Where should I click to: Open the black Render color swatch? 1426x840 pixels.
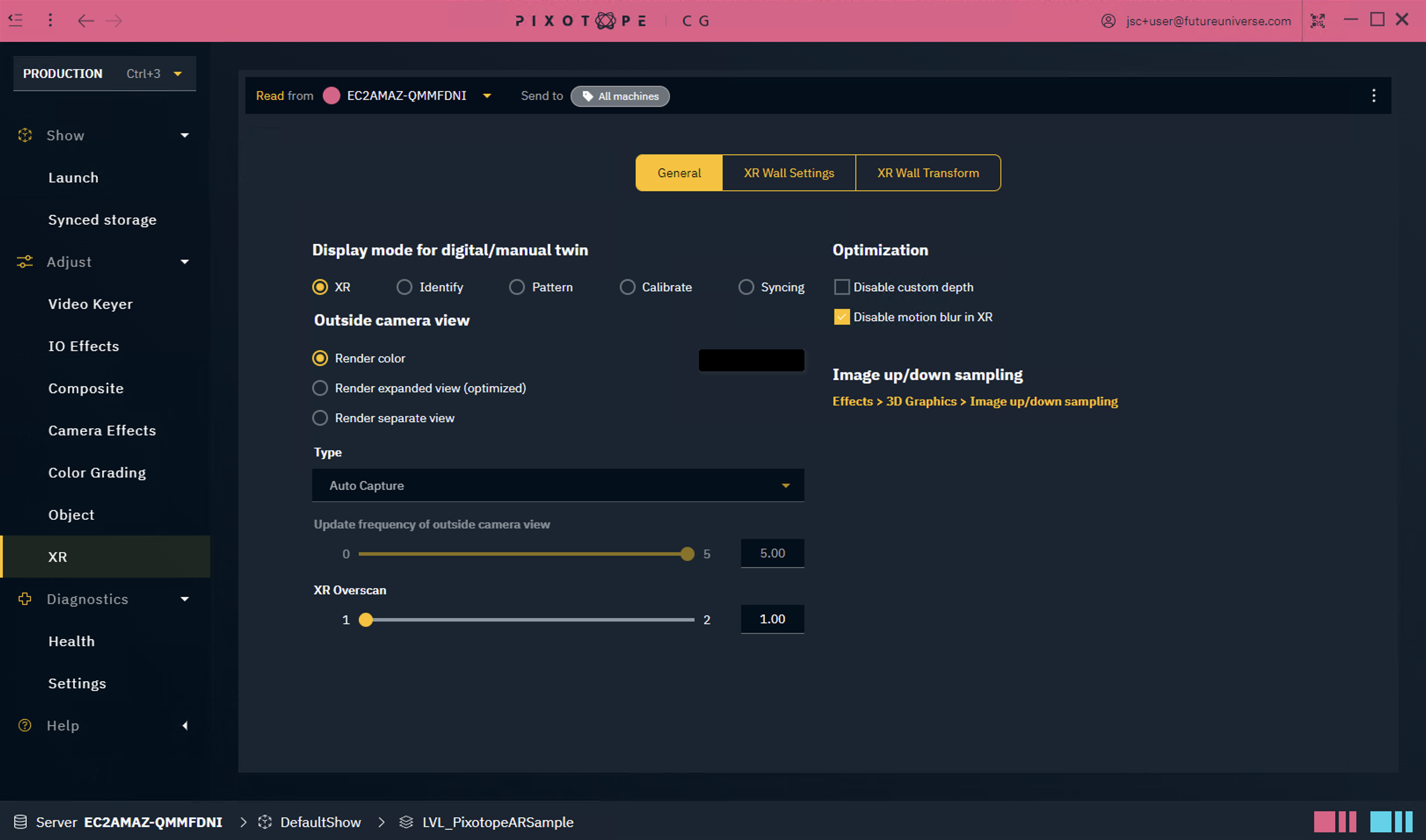point(751,360)
